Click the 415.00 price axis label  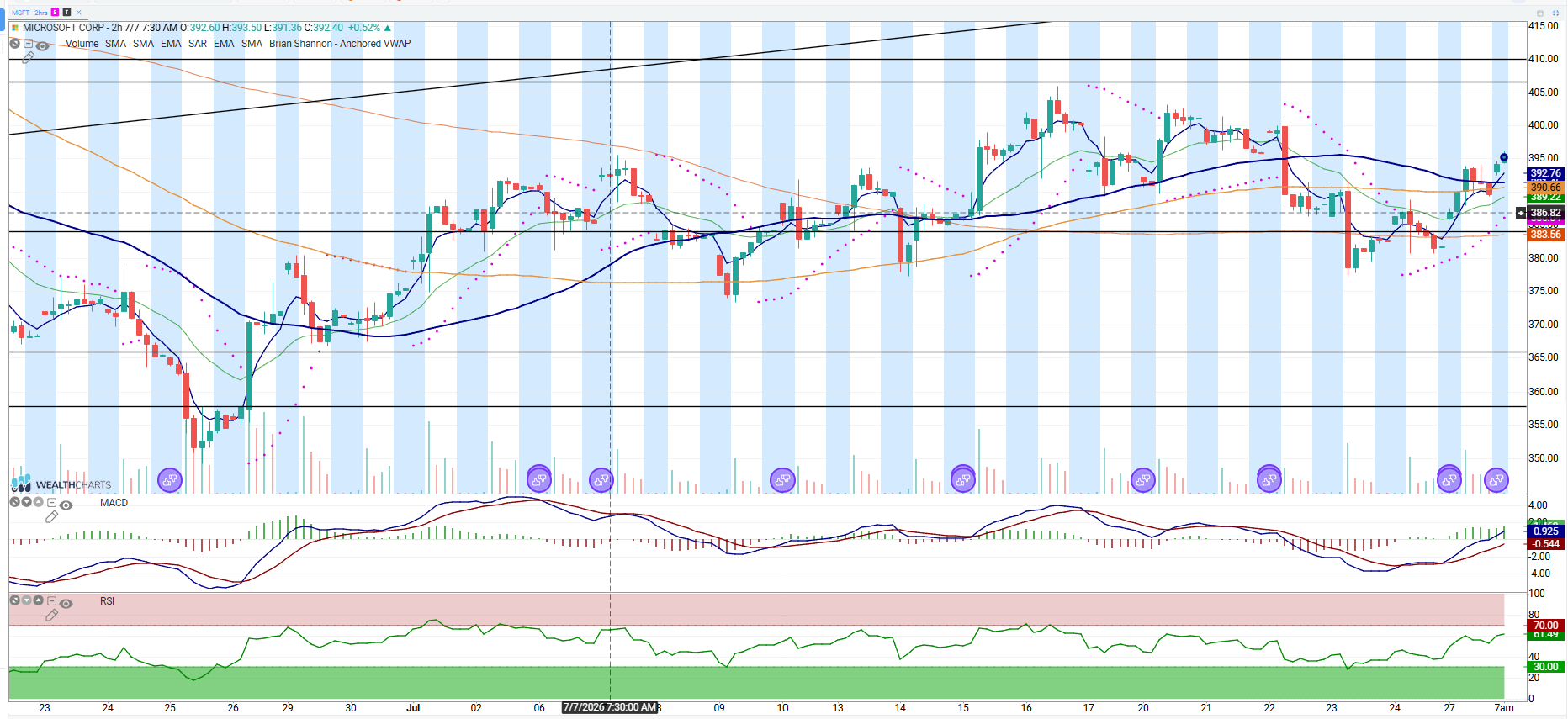(1543, 26)
